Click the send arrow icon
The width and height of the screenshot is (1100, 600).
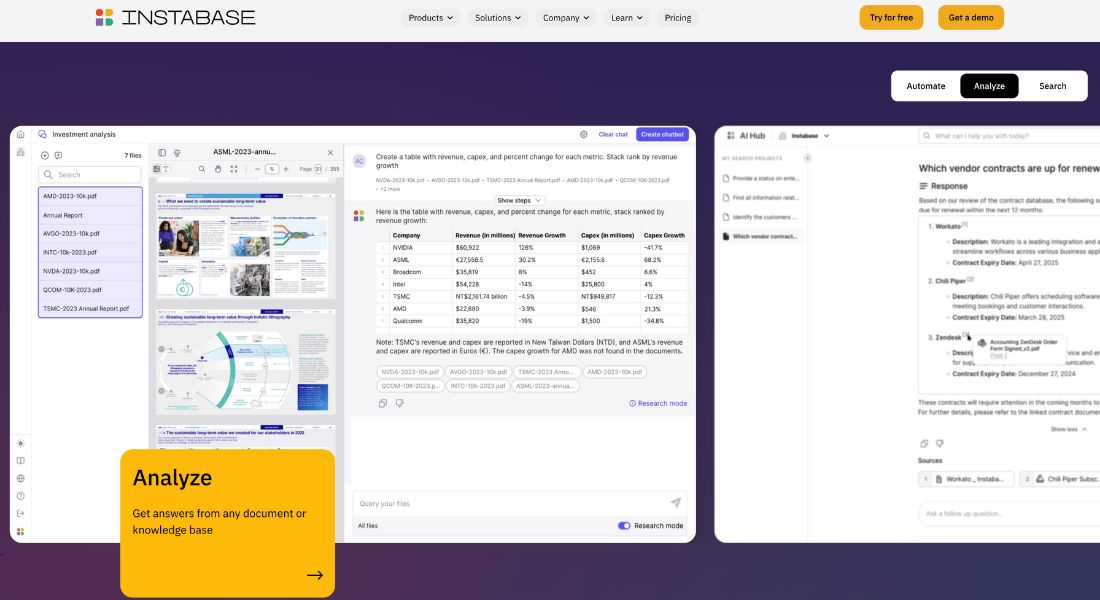point(676,502)
